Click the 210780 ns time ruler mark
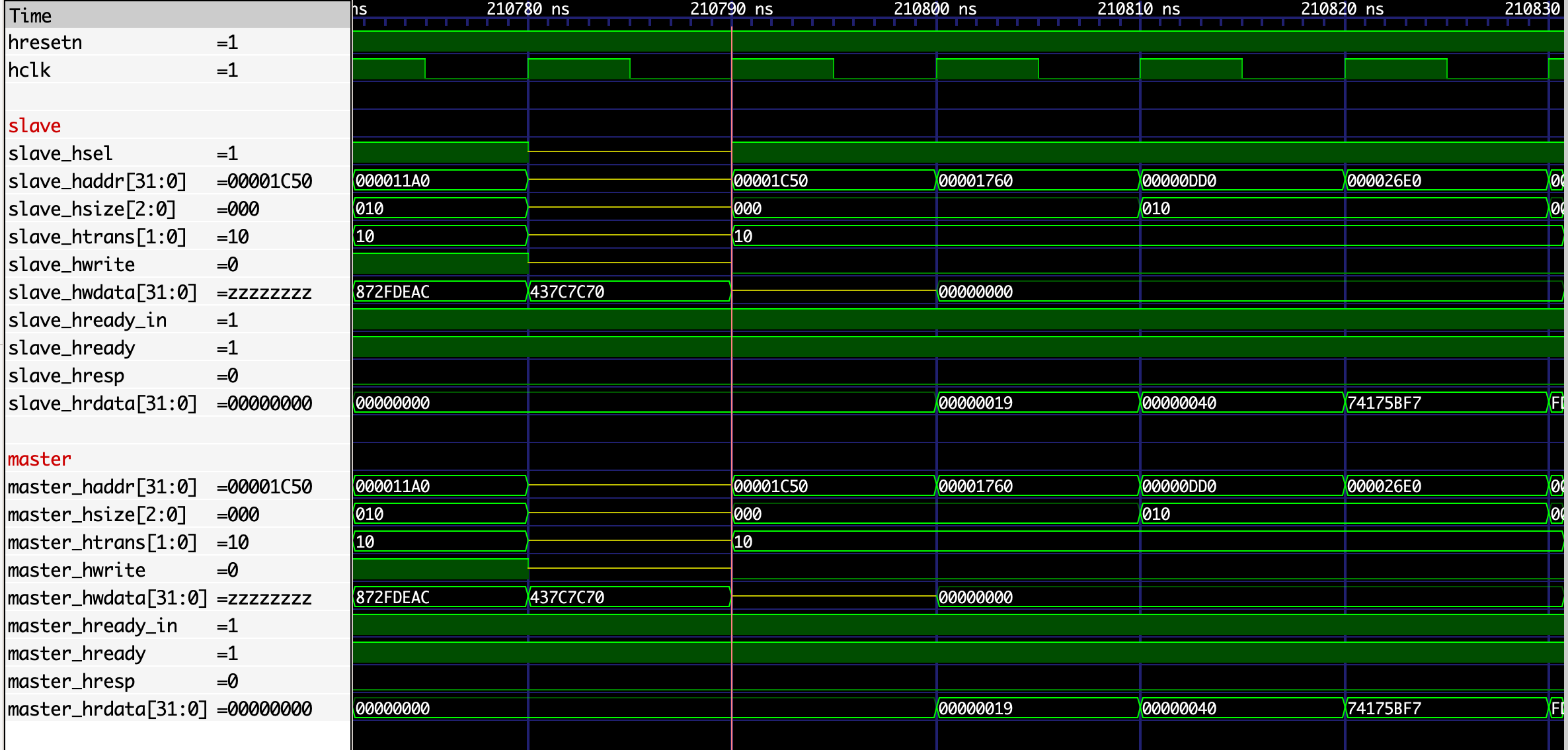The width and height of the screenshot is (1568, 750). coord(528,9)
